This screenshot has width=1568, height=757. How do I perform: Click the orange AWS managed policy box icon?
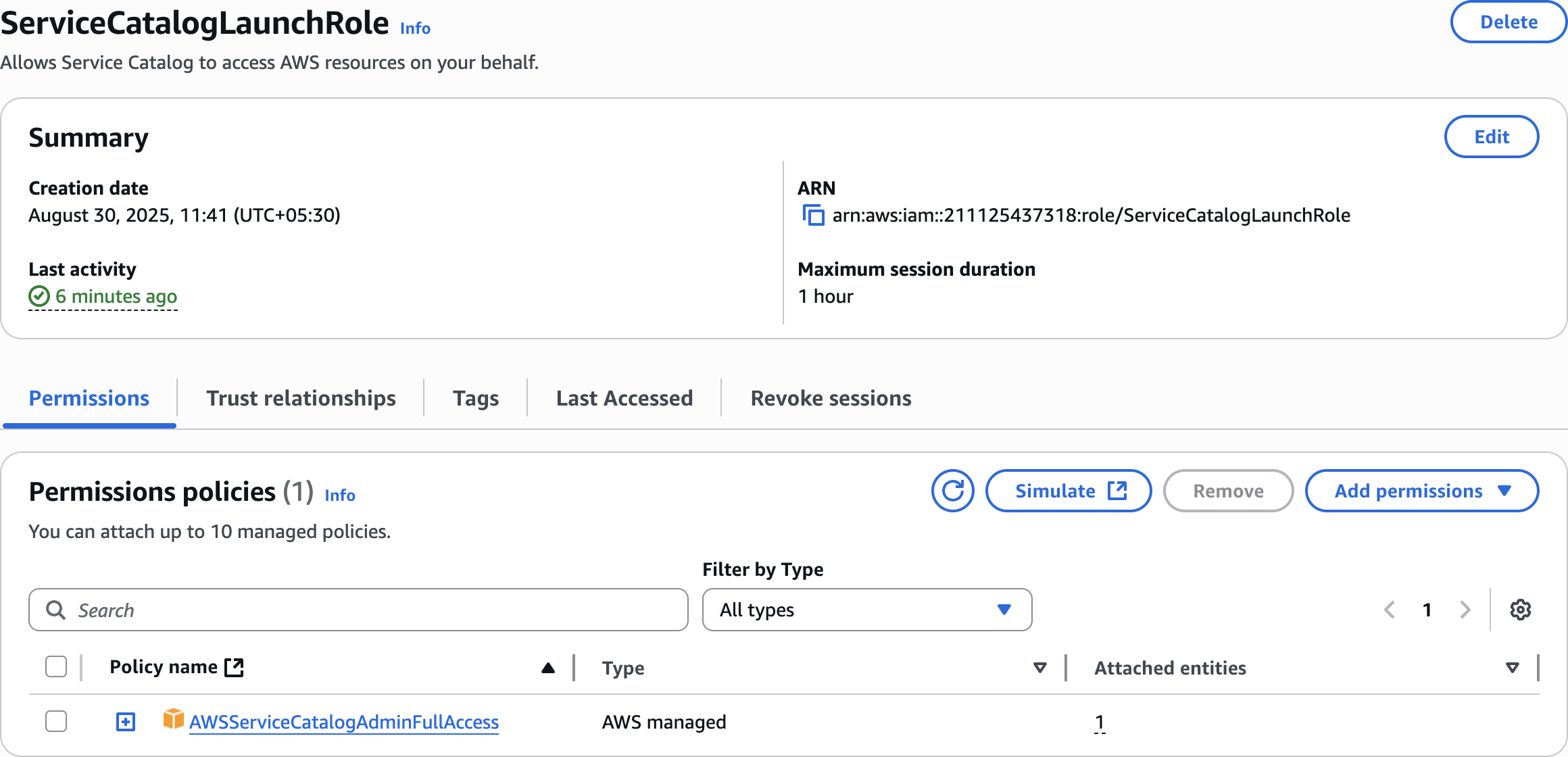173,719
